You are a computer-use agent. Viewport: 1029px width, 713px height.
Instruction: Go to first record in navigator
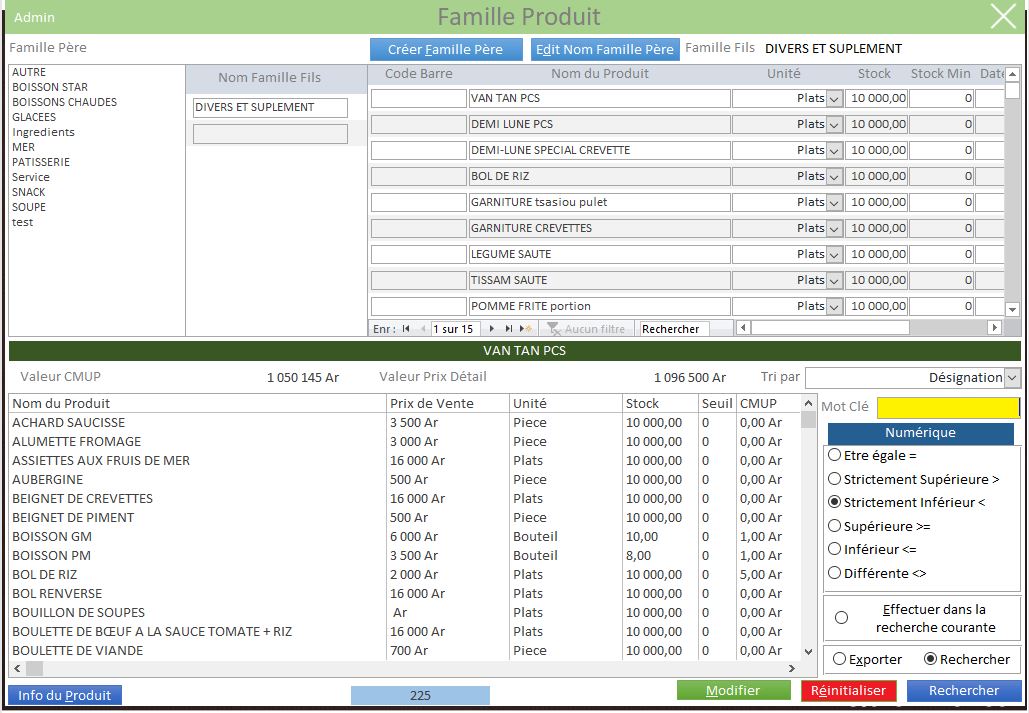(406, 329)
